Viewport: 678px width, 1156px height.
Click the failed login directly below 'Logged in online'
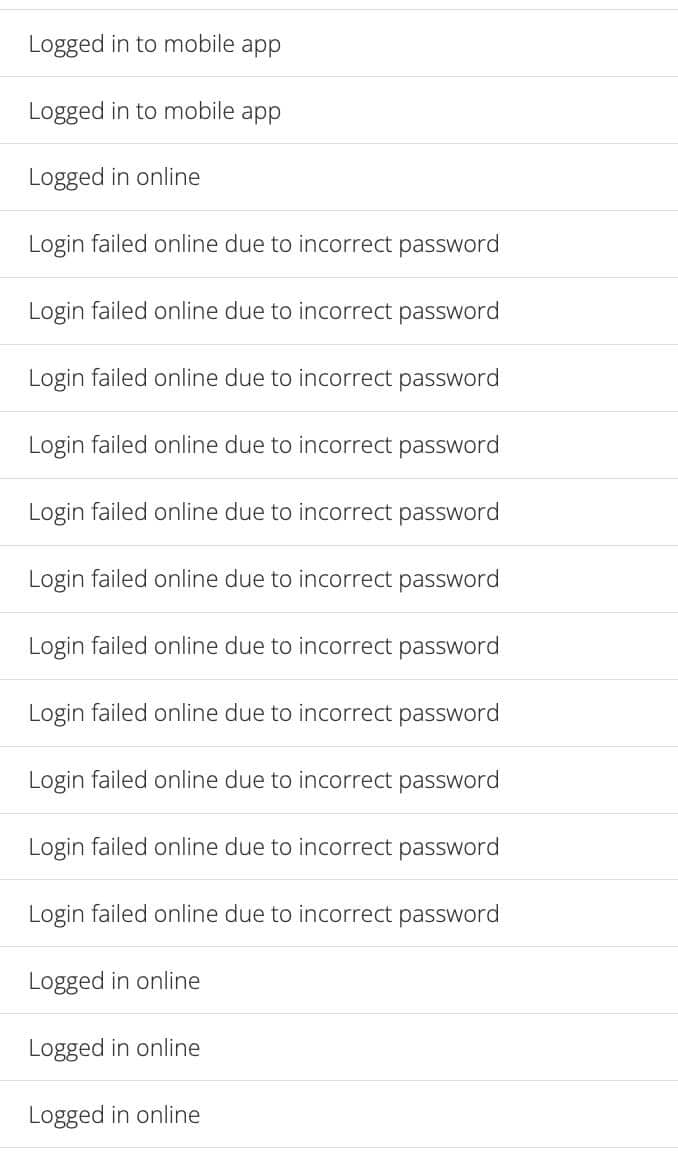click(x=263, y=244)
